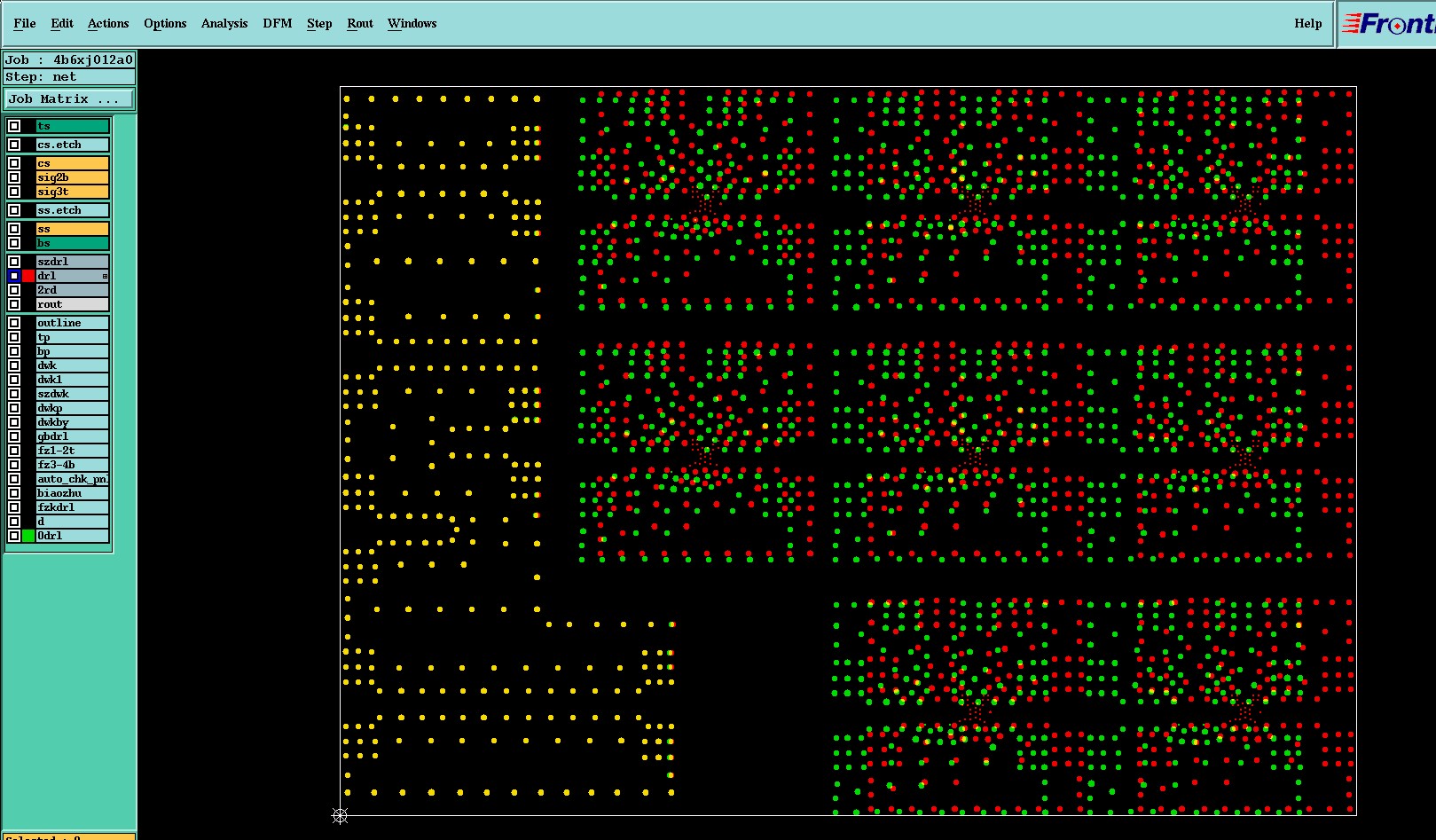Image resolution: width=1436 pixels, height=840 pixels.
Task: Select the dwk1 layer name
Action: pos(73,380)
